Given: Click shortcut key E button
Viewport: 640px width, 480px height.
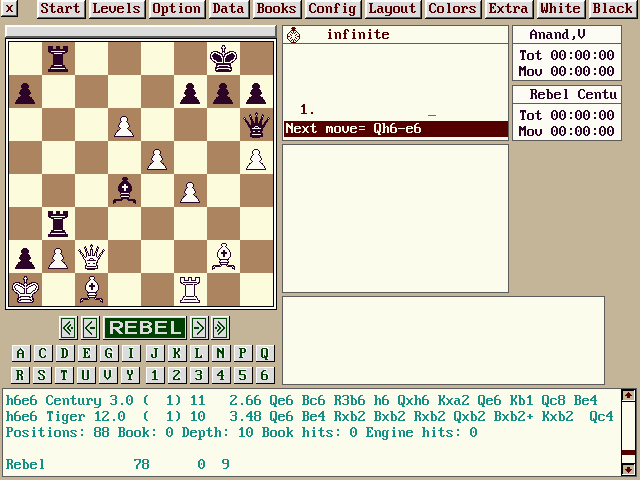Looking at the screenshot, I should 87,353.
